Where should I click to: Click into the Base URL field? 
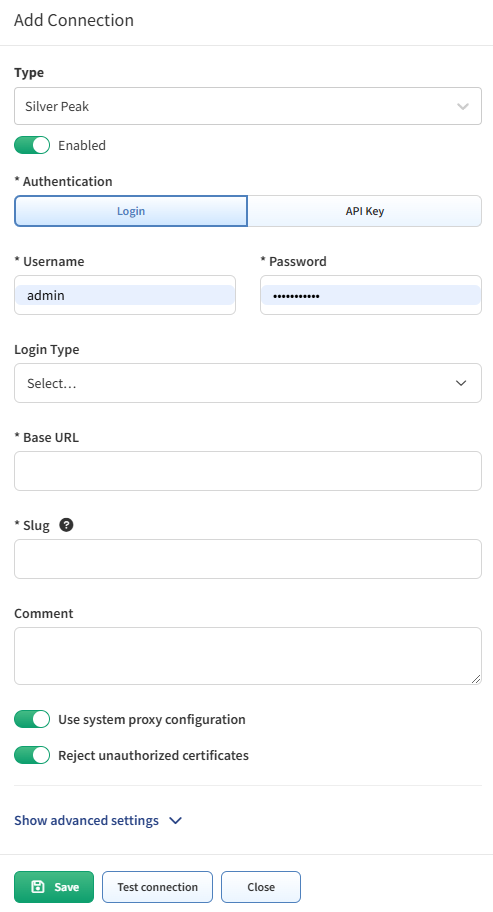(x=248, y=471)
